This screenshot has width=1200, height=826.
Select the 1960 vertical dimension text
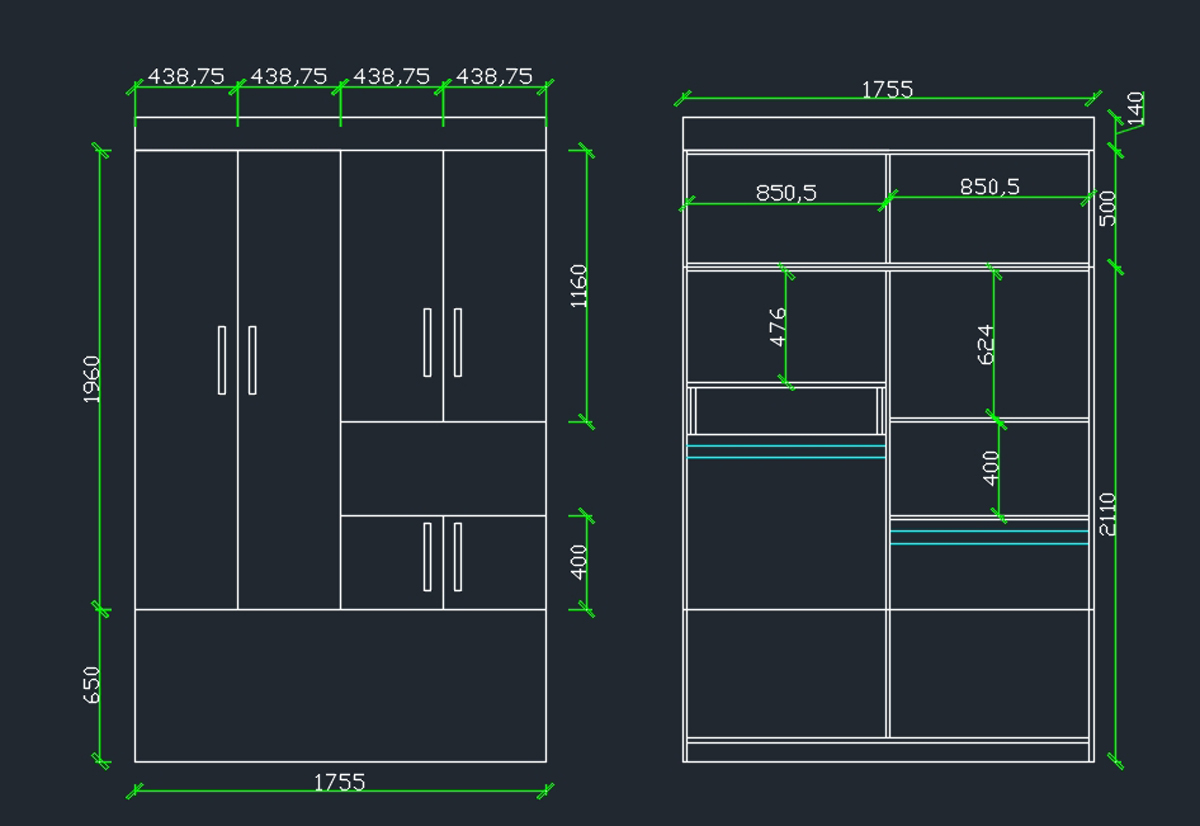(91, 379)
